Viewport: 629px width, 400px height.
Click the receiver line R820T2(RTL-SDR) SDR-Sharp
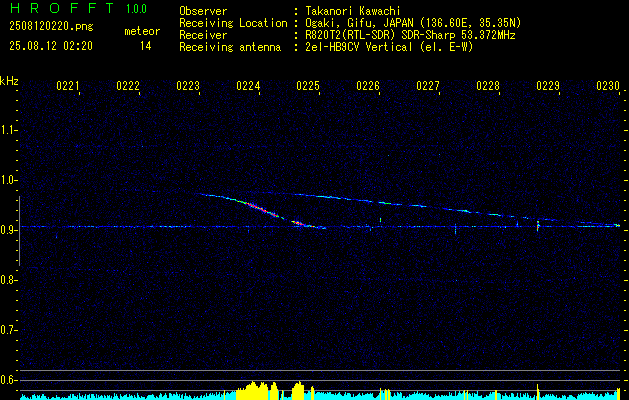coord(383,35)
